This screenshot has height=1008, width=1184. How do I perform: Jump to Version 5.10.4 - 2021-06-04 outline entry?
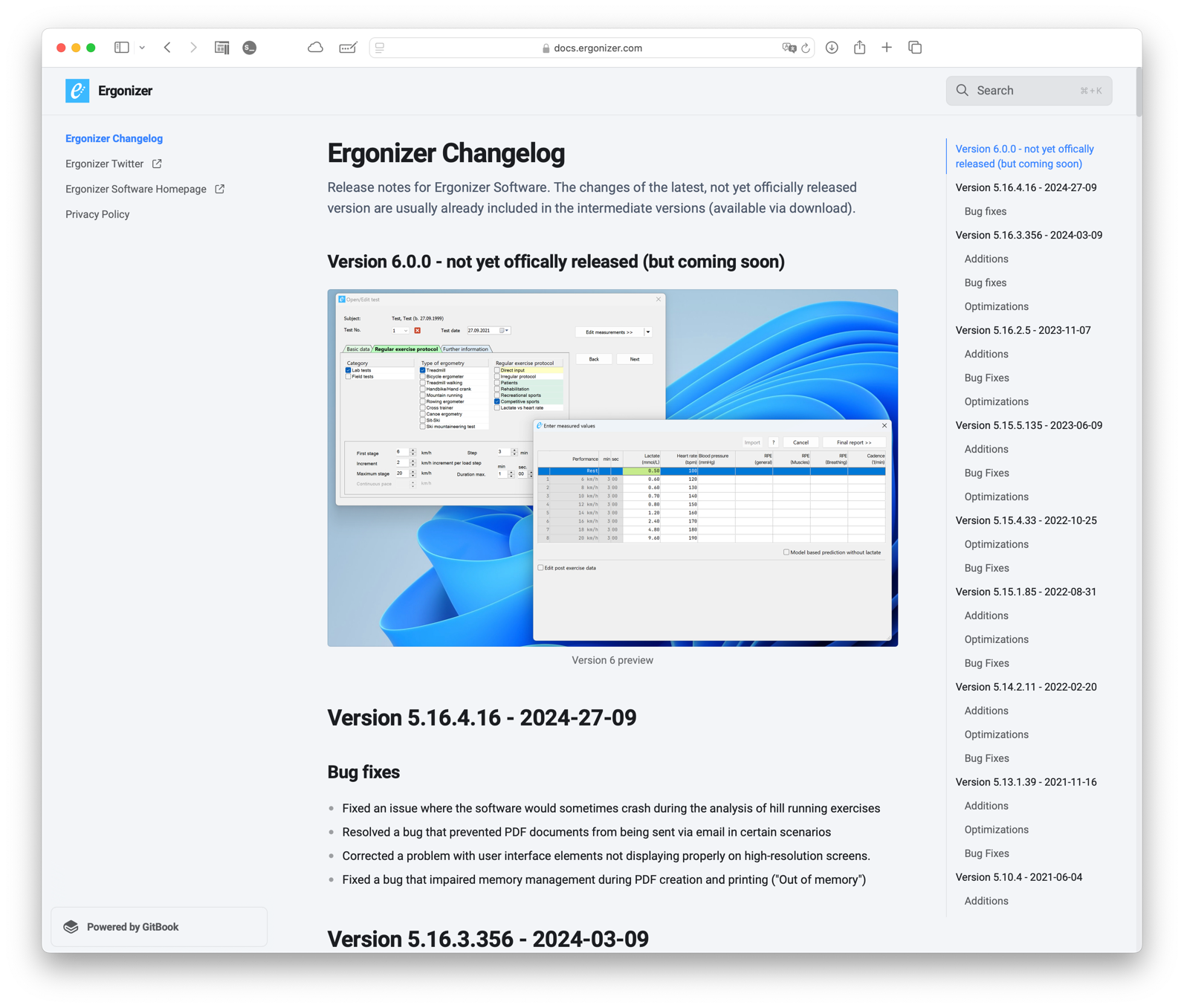(x=1018, y=877)
